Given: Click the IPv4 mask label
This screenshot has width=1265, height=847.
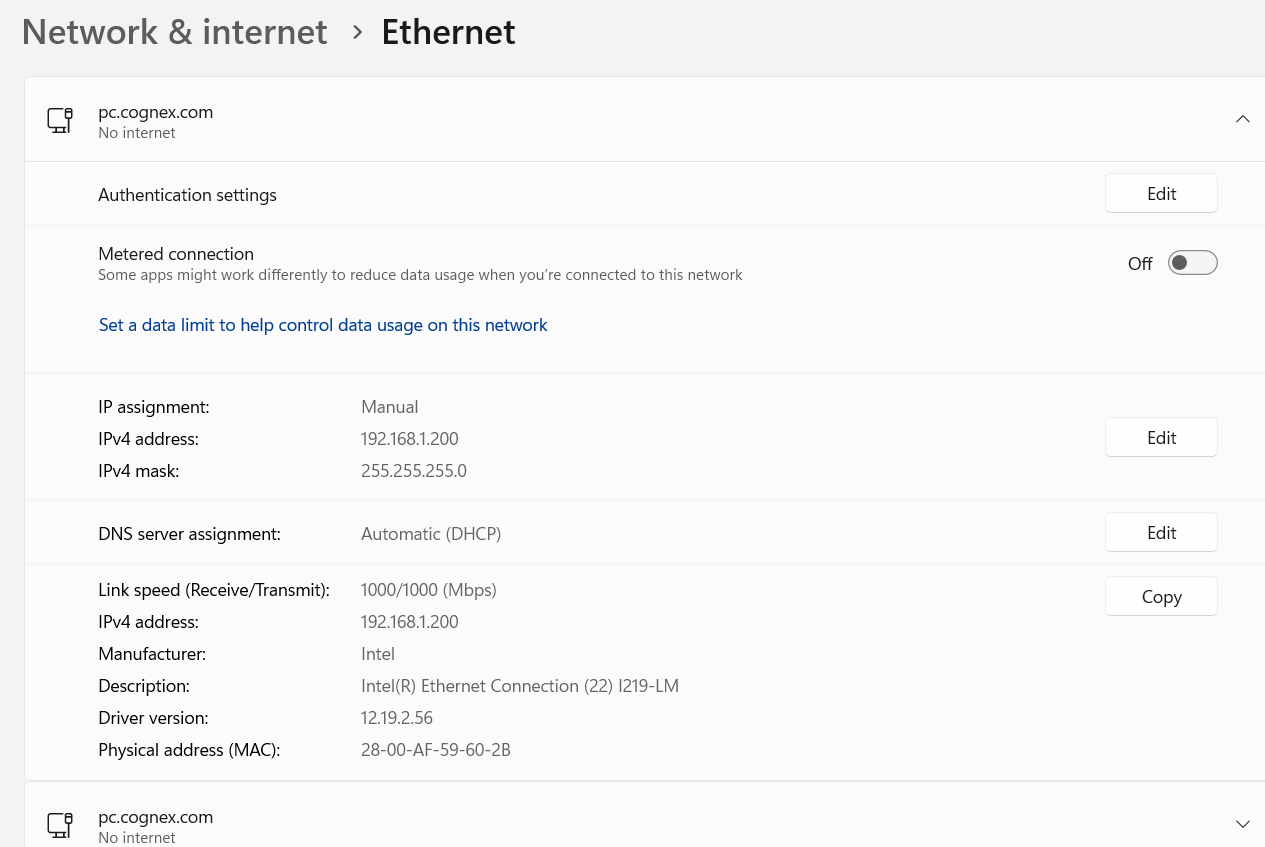Looking at the screenshot, I should tap(139, 471).
